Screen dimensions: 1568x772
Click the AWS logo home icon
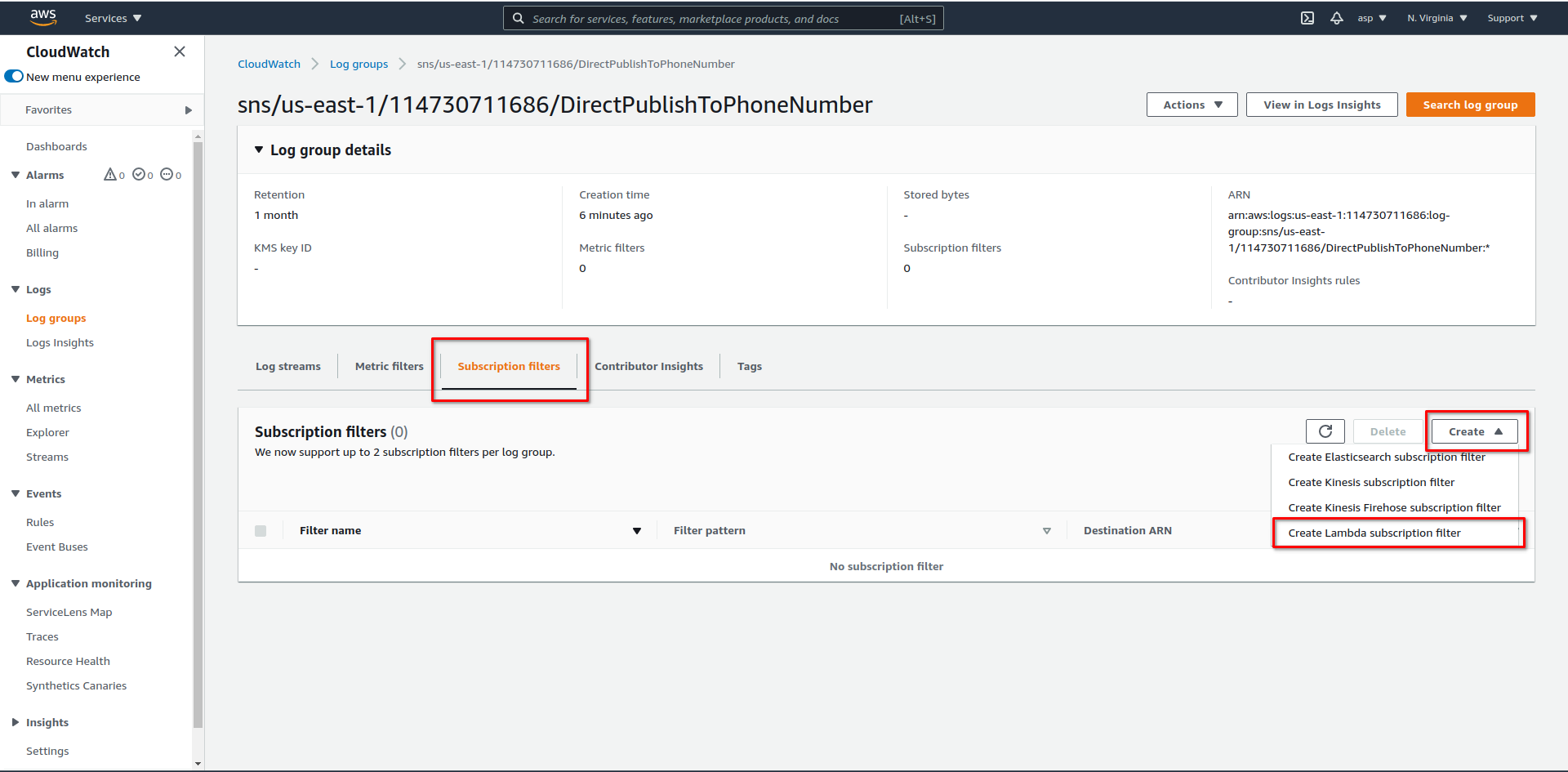(x=43, y=17)
